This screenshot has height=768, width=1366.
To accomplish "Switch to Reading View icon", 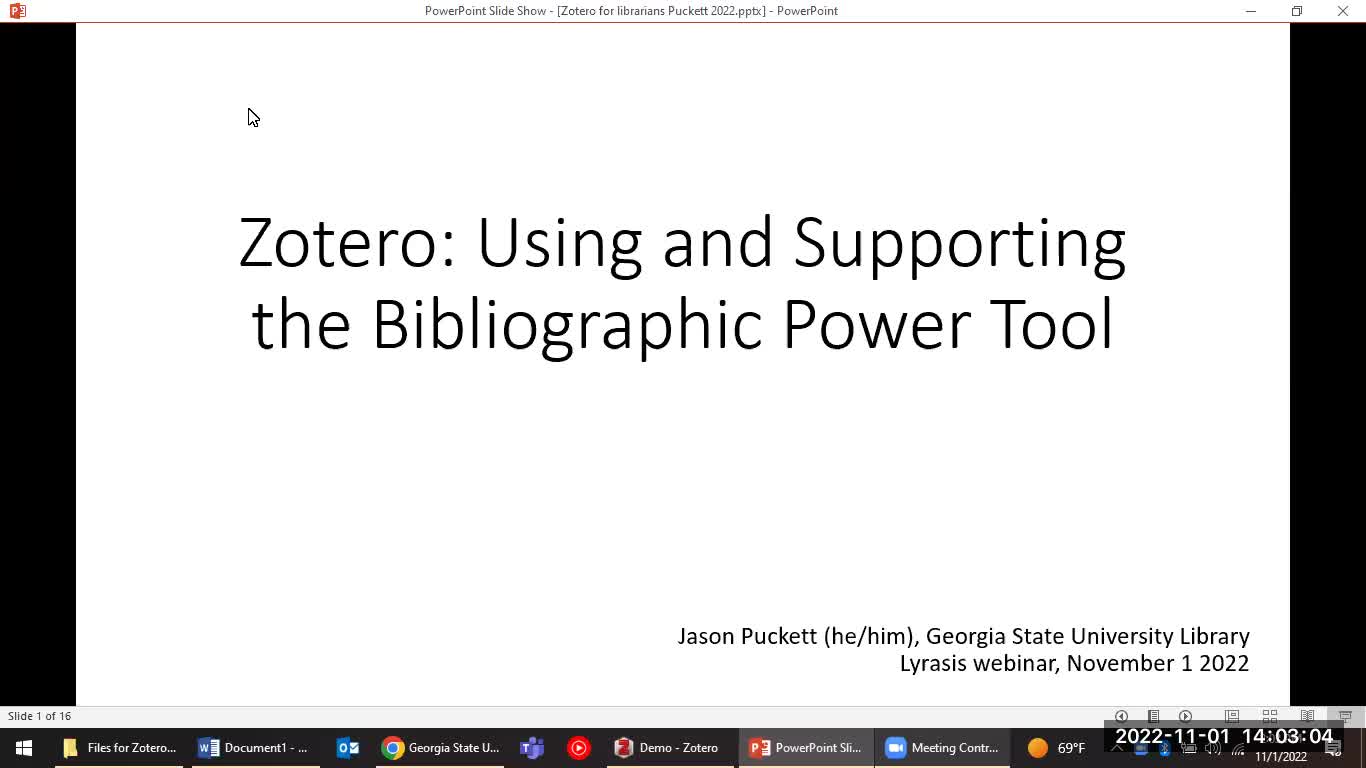I will coord(1307,716).
